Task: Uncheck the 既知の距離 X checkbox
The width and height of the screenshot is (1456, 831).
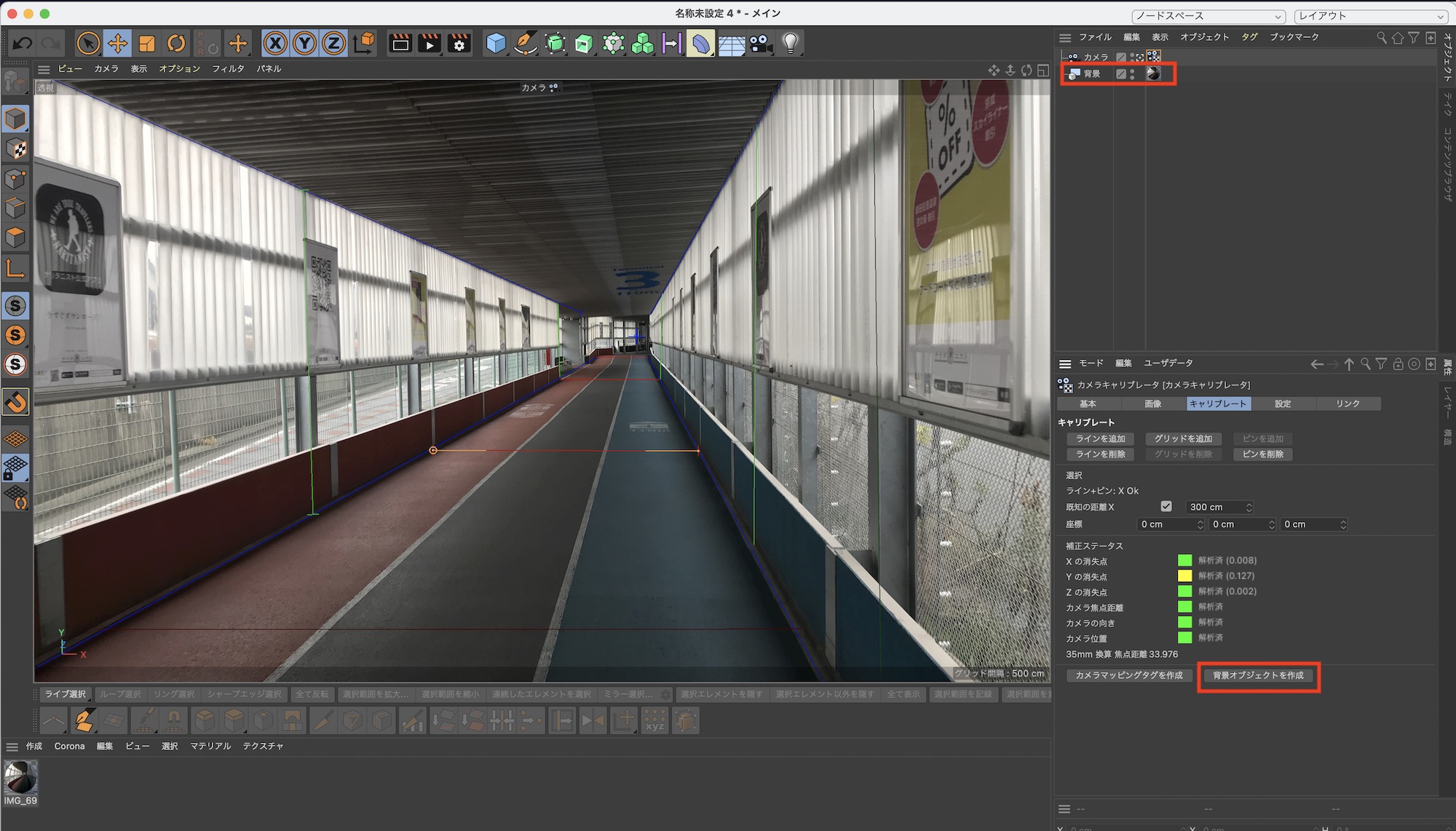Action: click(1166, 506)
